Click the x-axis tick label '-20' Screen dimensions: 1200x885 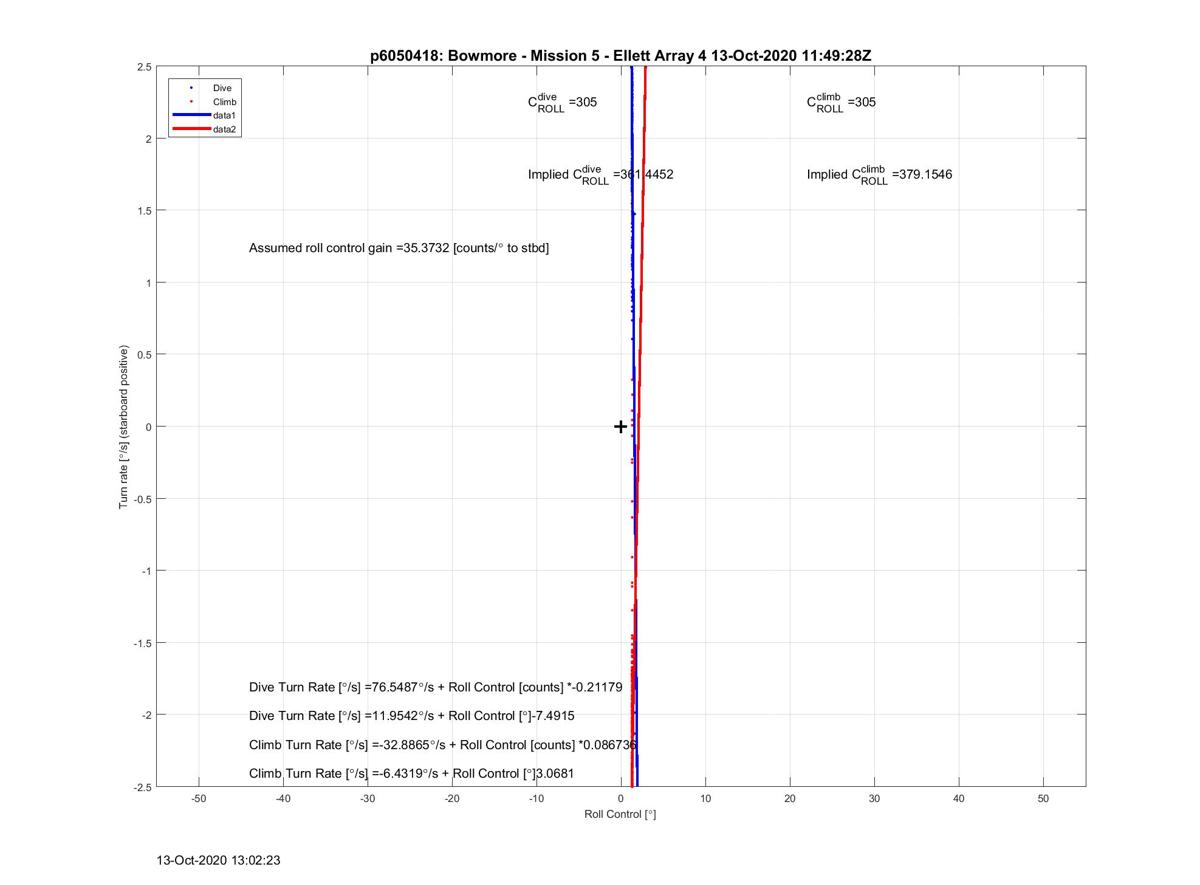452,798
